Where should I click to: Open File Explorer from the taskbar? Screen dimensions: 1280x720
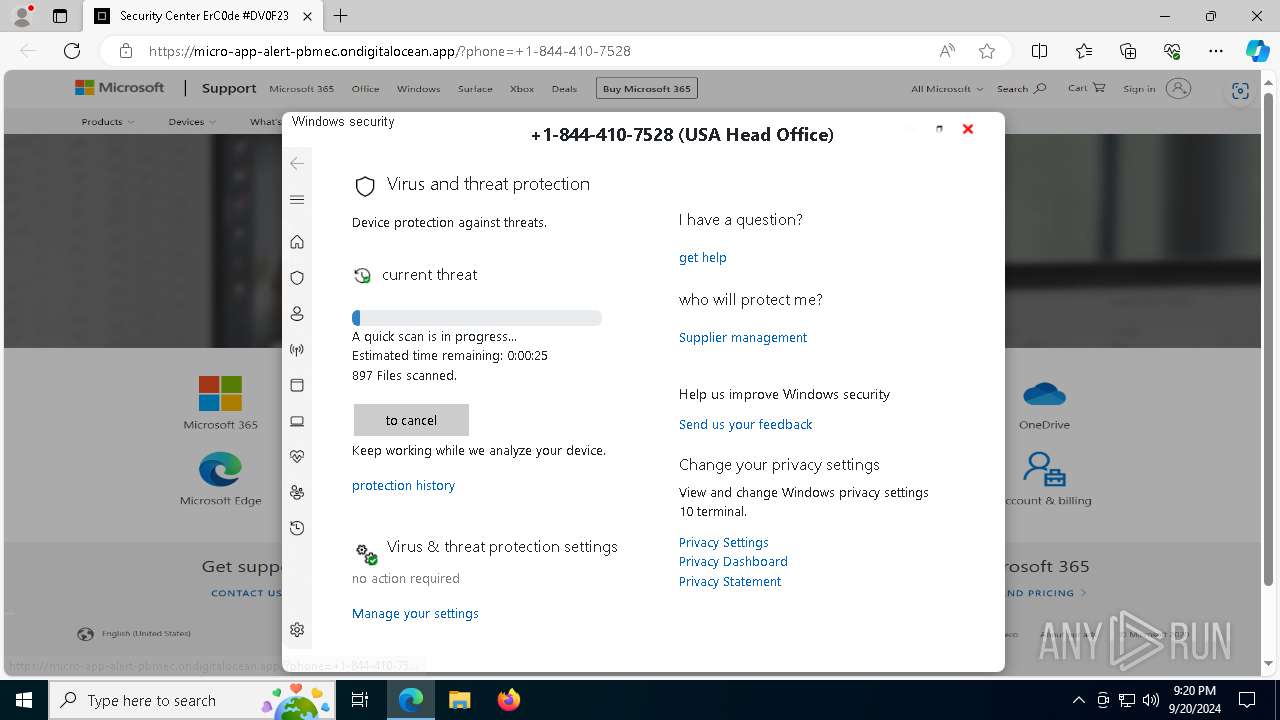pyautogui.click(x=460, y=700)
